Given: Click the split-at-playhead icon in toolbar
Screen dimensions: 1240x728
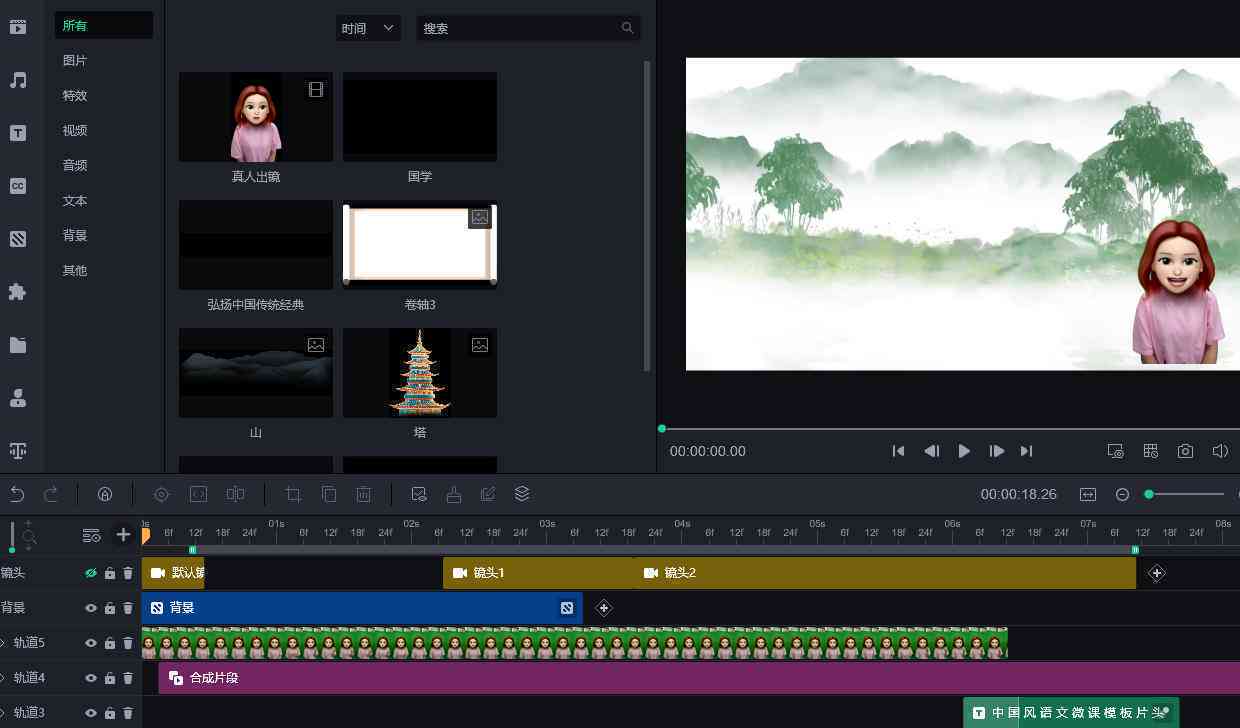Looking at the screenshot, I should click(x=236, y=494).
